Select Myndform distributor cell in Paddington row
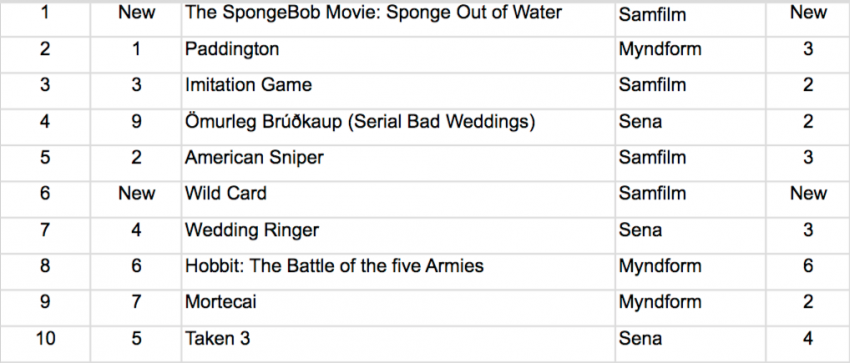Screen dimensions: 850x363 (x=690, y=55)
